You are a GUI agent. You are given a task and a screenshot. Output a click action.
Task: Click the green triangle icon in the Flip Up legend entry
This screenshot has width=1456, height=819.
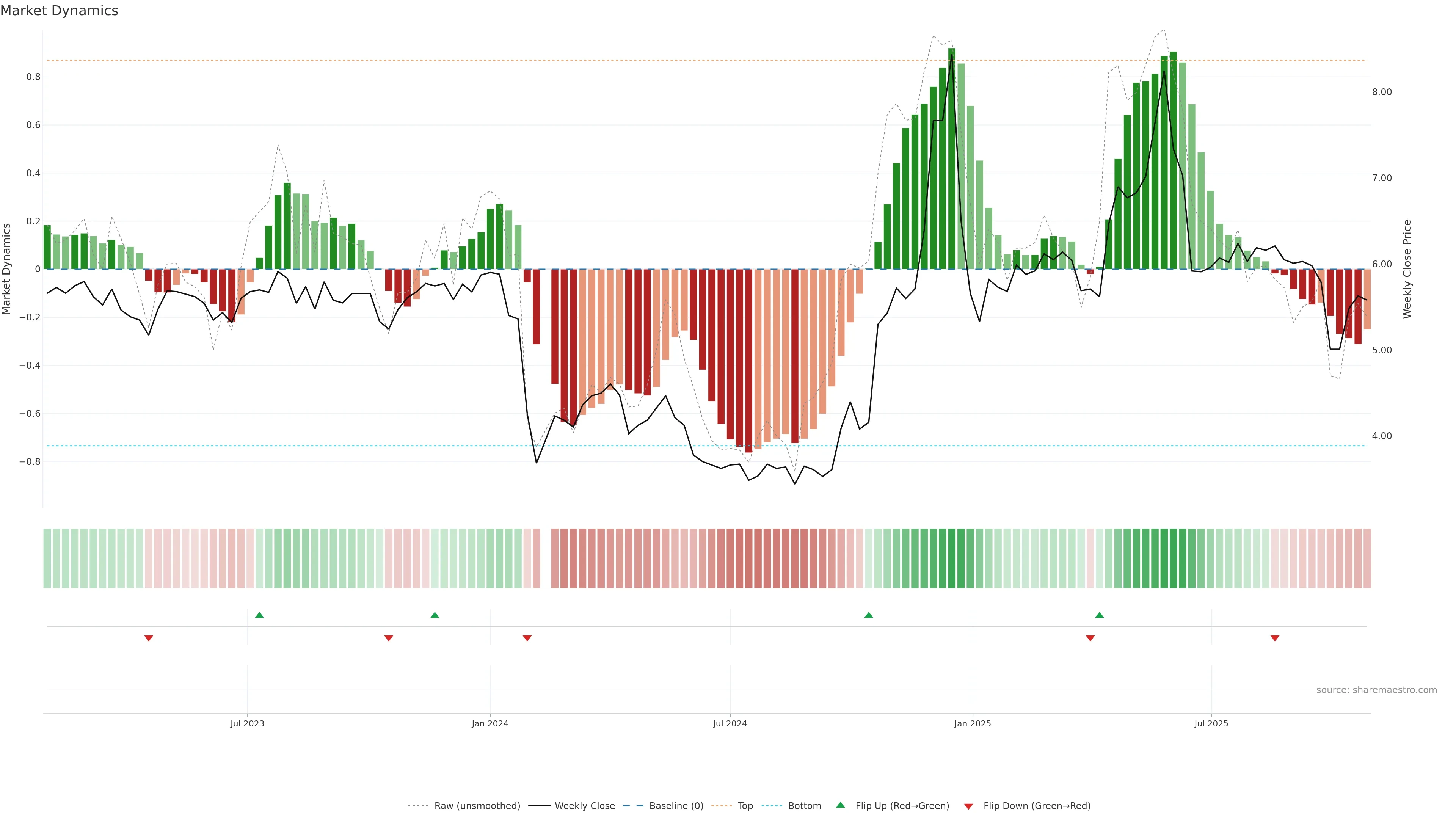841,805
